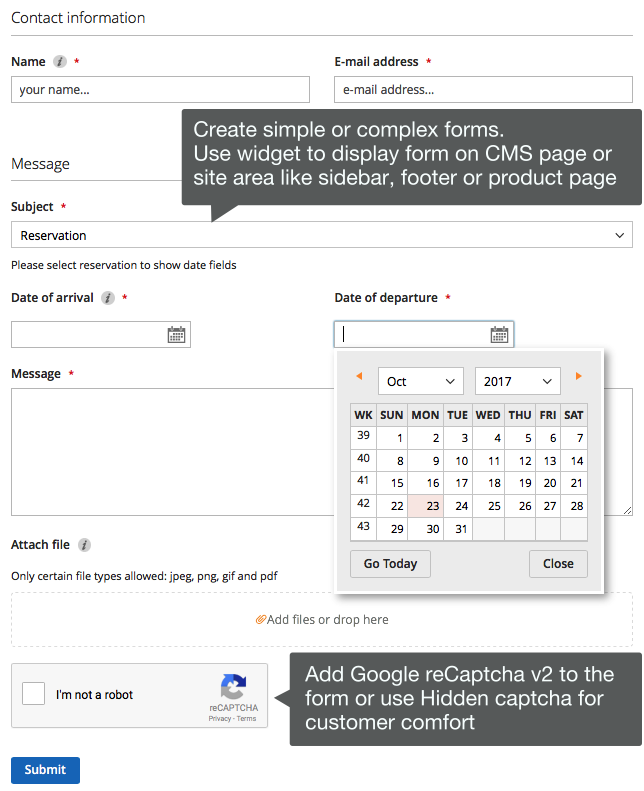Open calendar icon in Date of arrival field
The image size is (644, 791).
click(176, 335)
